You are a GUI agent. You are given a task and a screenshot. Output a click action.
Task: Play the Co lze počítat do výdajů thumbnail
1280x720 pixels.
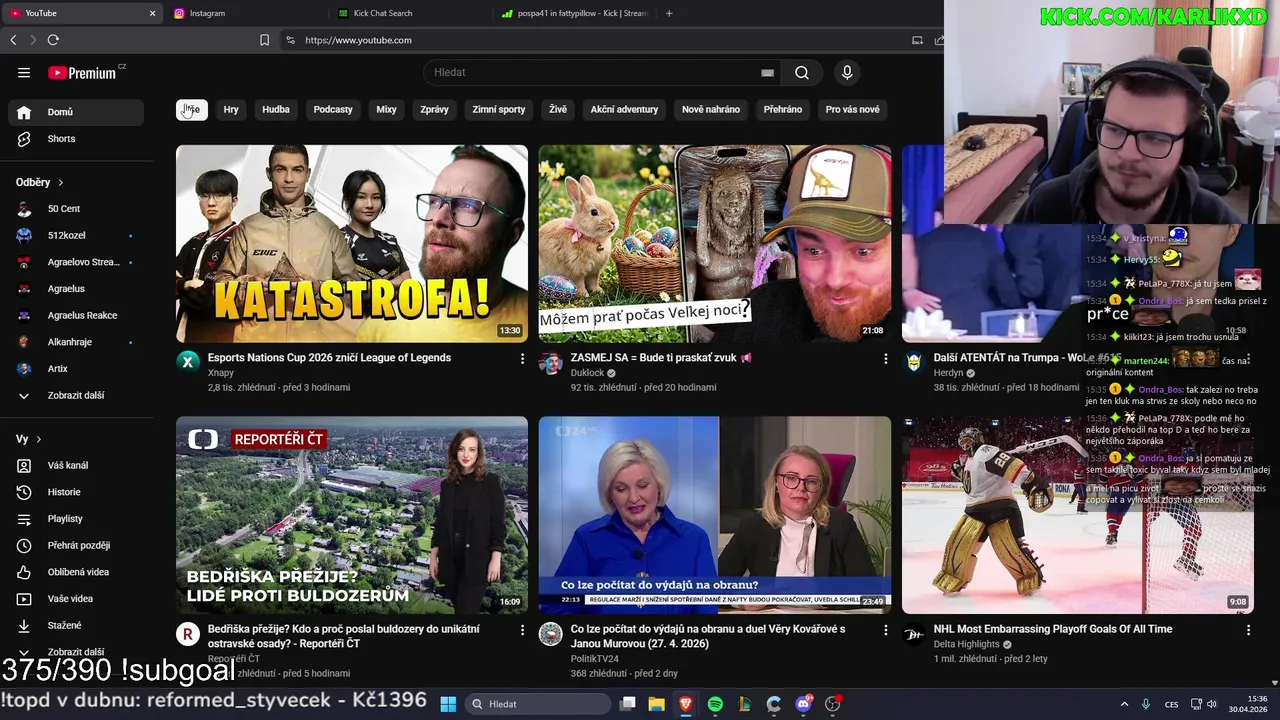coord(715,515)
